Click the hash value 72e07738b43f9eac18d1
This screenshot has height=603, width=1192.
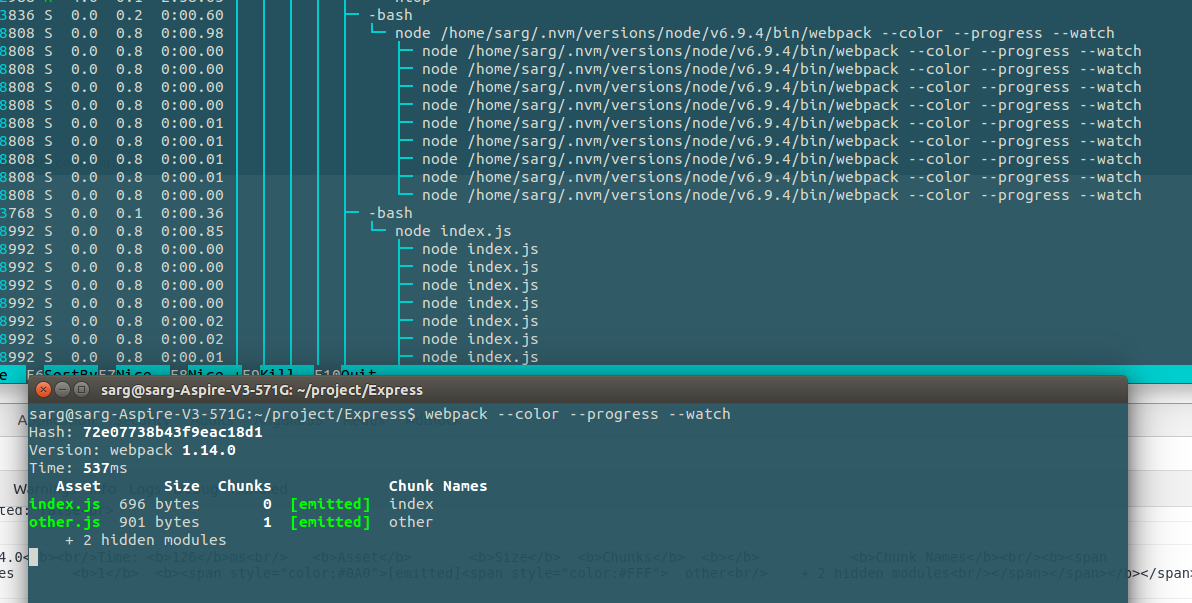pyautogui.click(x=173, y=433)
